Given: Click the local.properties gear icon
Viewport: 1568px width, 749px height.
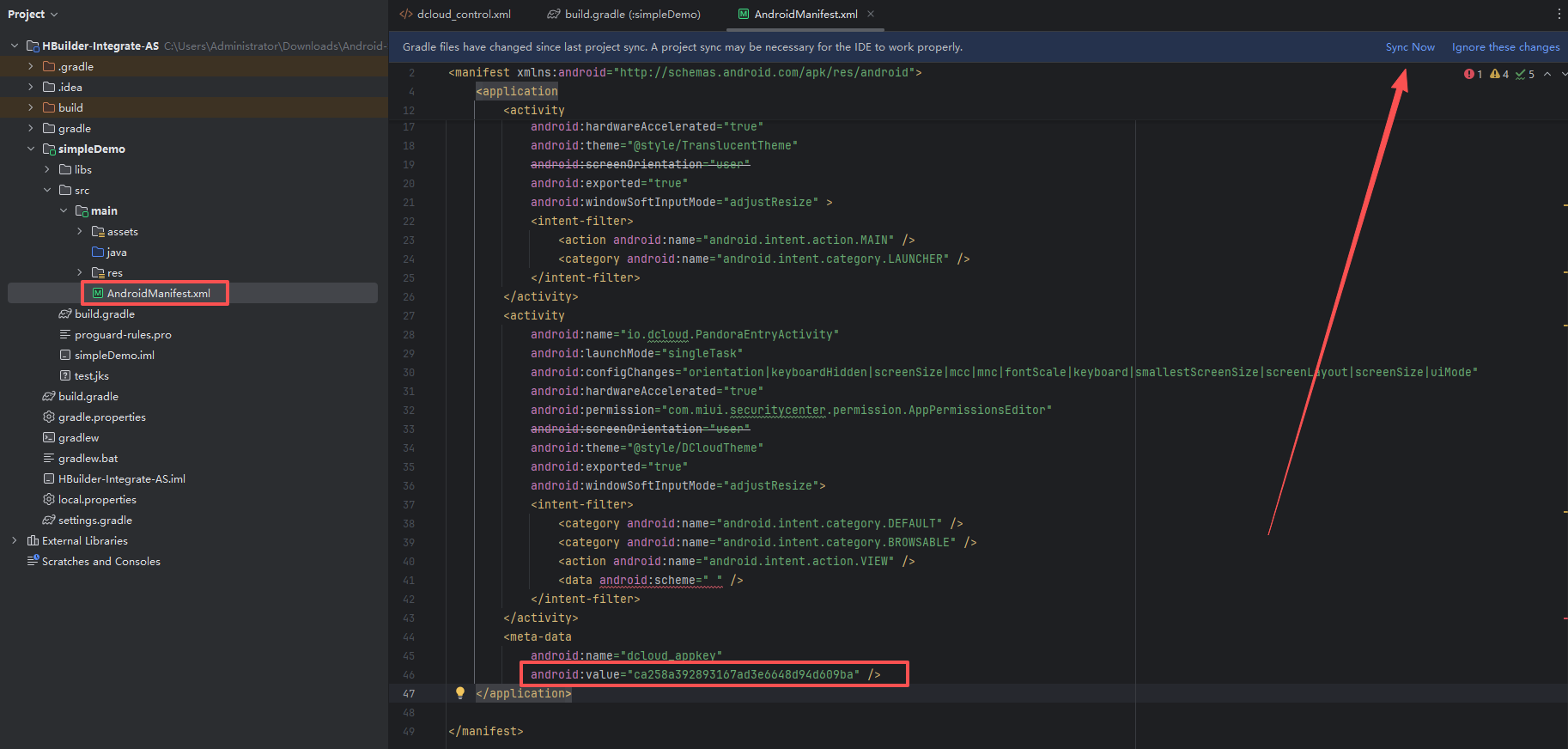Looking at the screenshot, I should click(x=49, y=499).
